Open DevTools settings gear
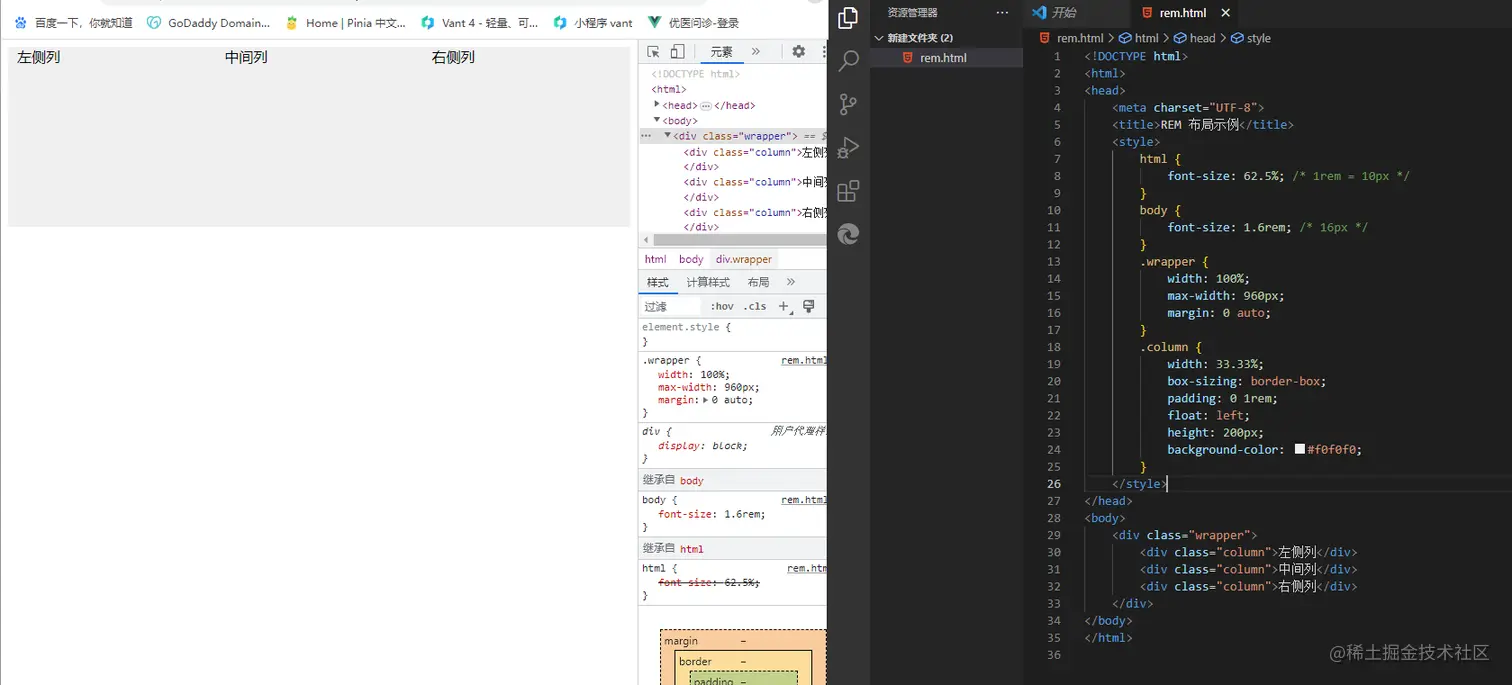The width and height of the screenshot is (1512, 685). tap(798, 52)
